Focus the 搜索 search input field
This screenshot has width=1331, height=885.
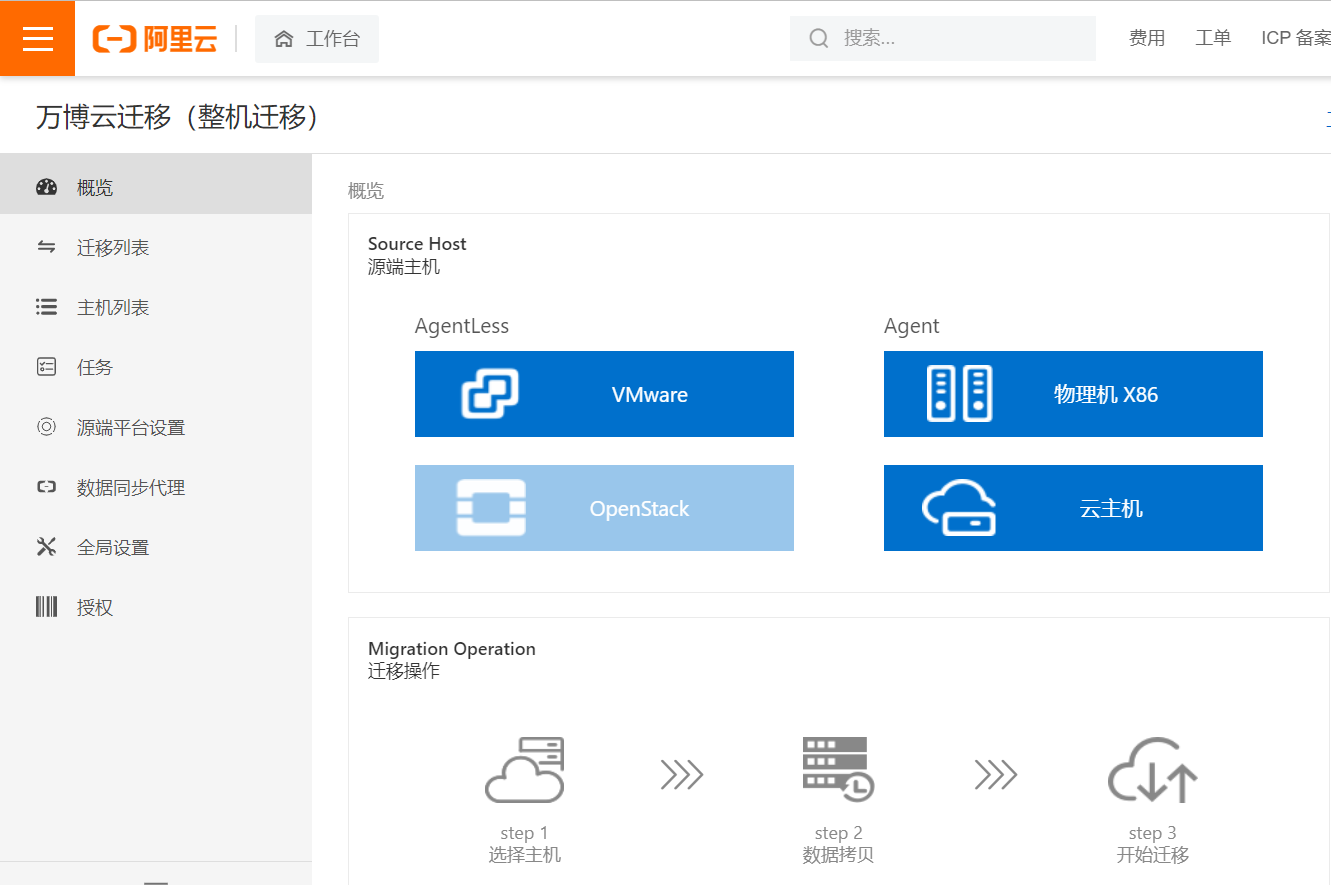click(943, 38)
